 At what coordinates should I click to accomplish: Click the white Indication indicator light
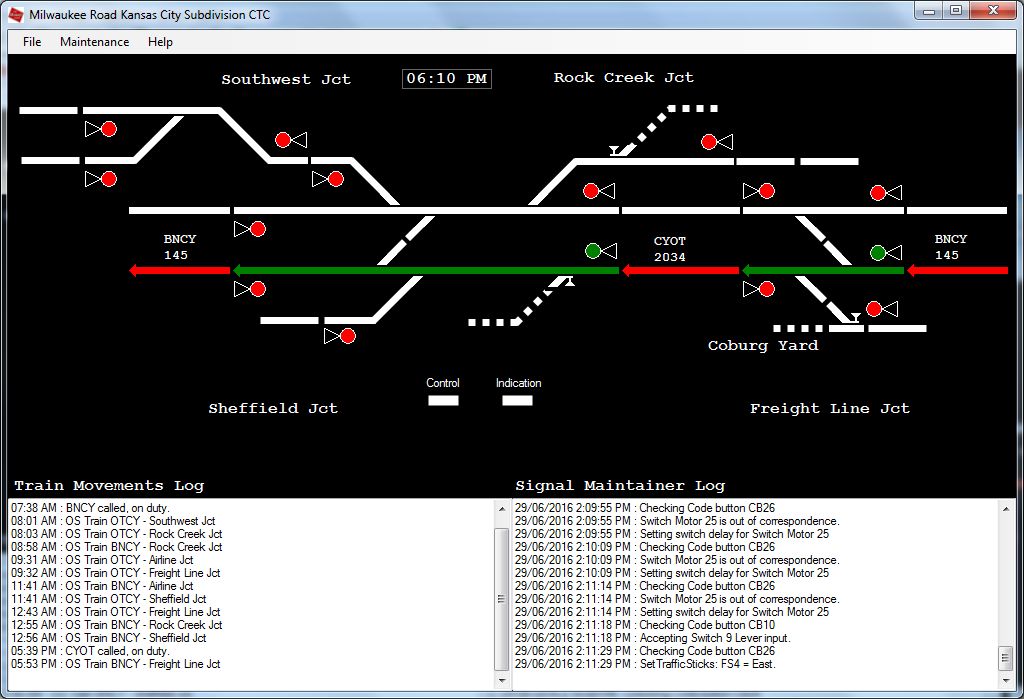click(x=517, y=400)
